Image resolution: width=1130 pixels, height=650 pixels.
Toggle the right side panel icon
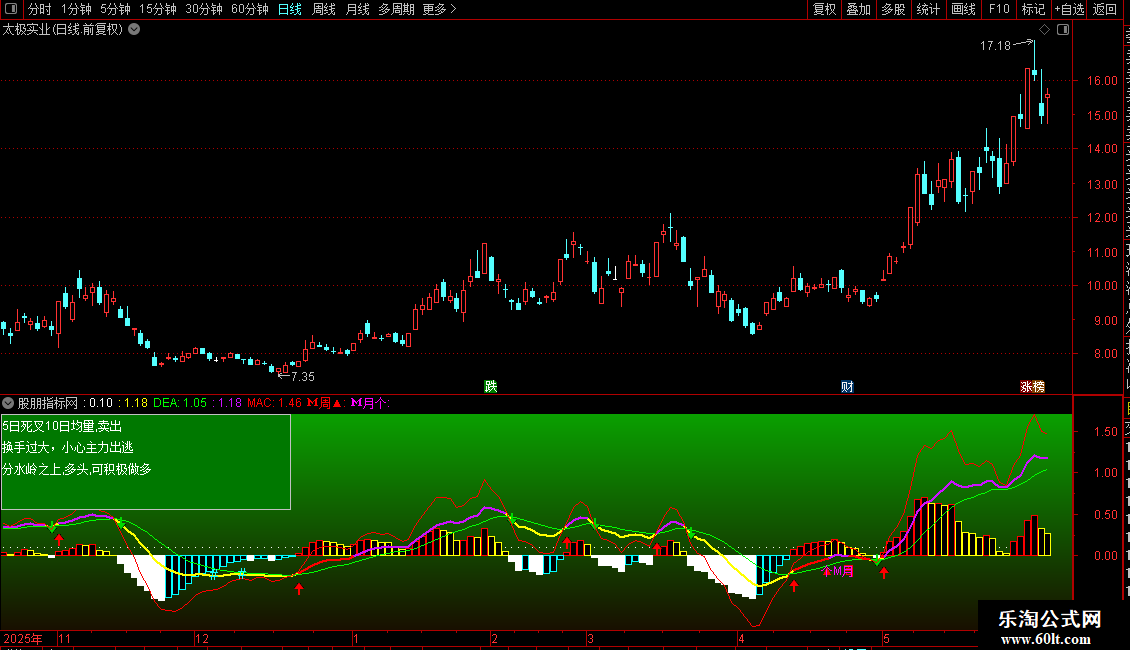pyautogui.click(x=1063, y=29)
